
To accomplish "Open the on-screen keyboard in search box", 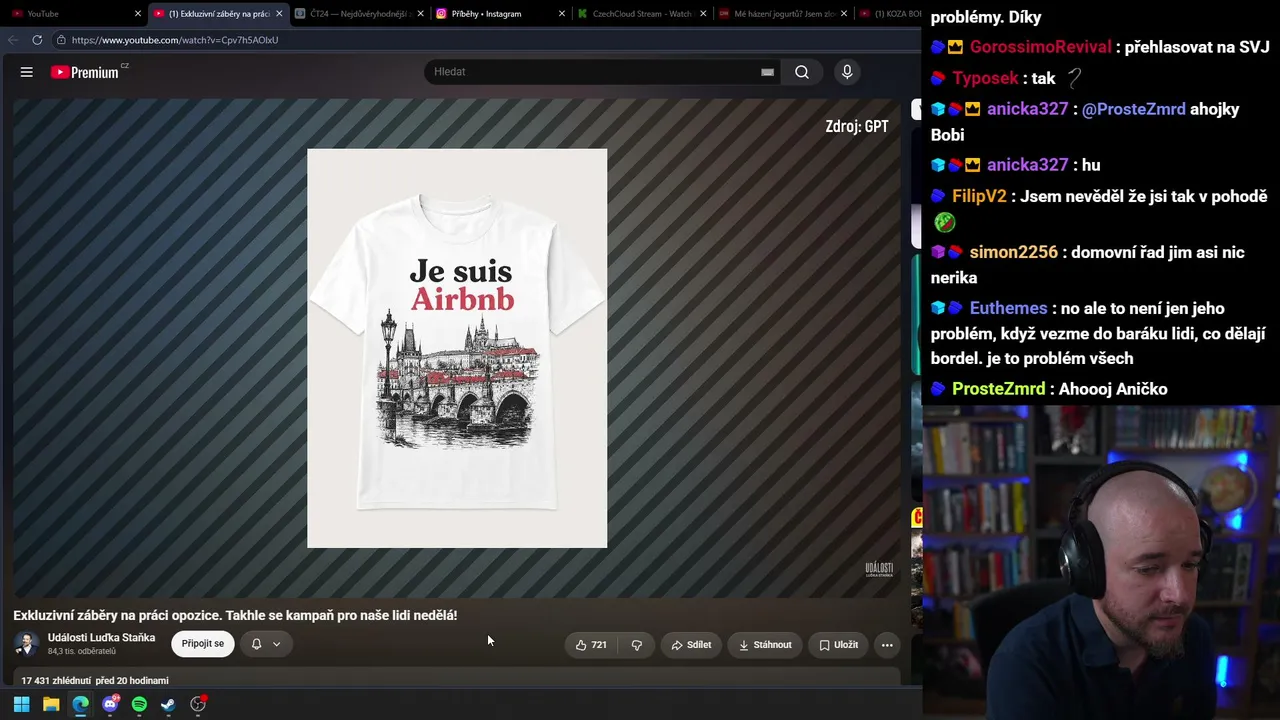I will (x=767, y=72).
